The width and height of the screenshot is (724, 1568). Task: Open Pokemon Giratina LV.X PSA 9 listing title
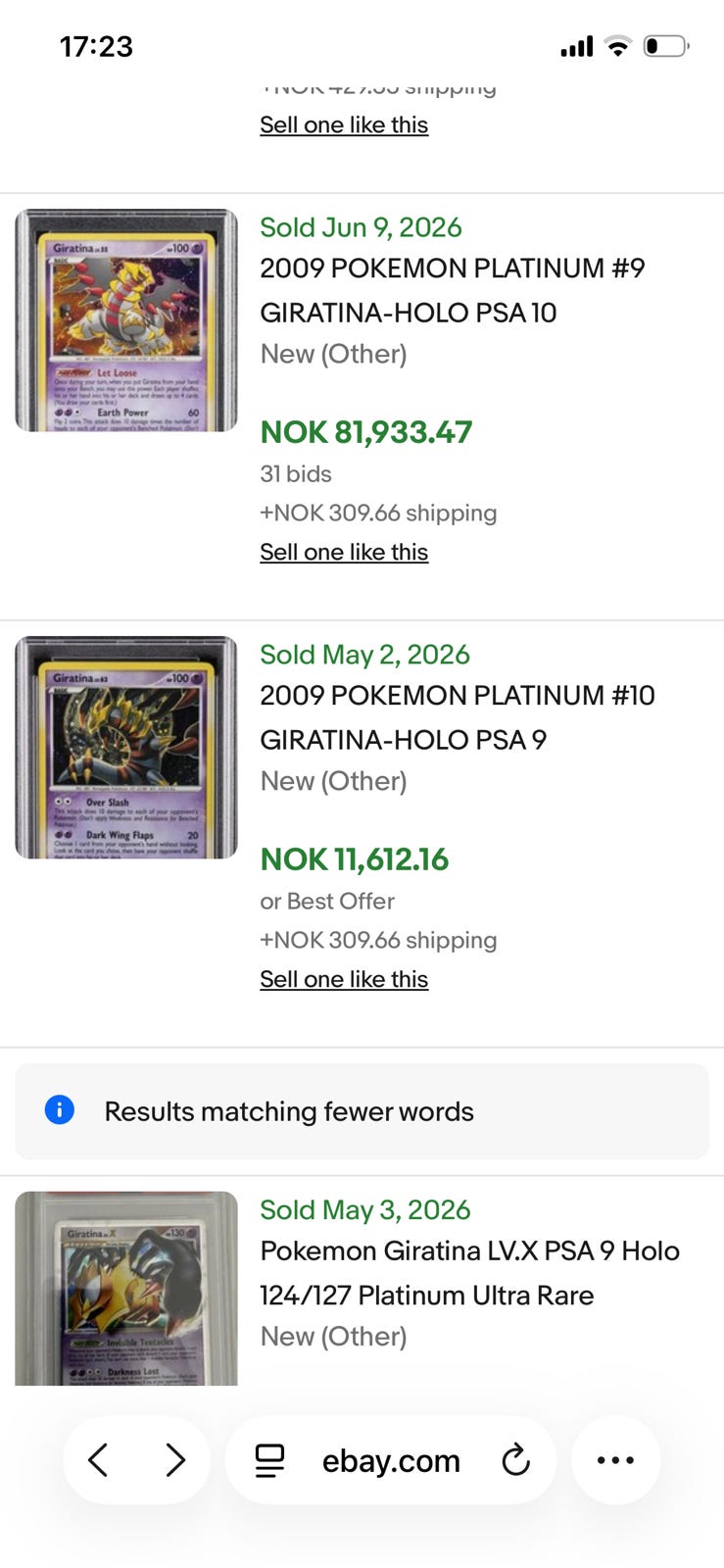[469, 1273]
